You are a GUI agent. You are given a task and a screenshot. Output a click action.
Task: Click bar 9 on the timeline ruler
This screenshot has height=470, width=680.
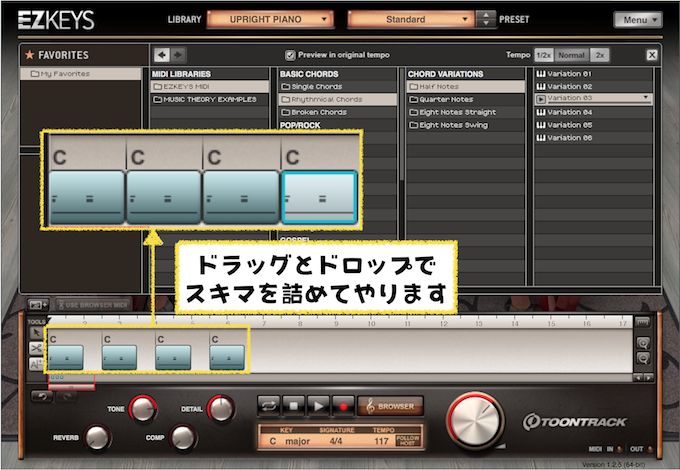(337, 323)
